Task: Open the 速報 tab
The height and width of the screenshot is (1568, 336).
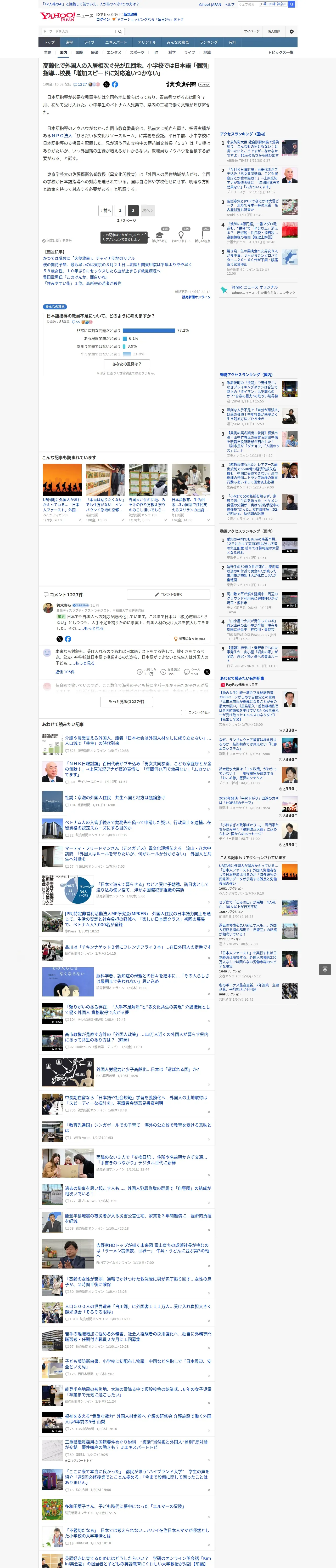Action: click(x=69, y=42)
